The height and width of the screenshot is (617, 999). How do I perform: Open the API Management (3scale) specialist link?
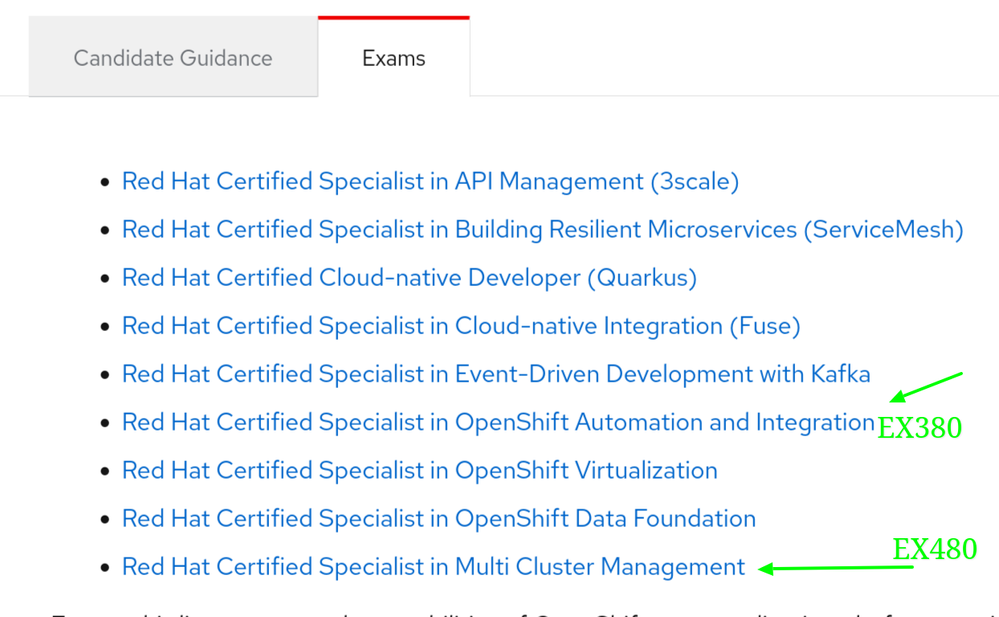click(430, 182)
